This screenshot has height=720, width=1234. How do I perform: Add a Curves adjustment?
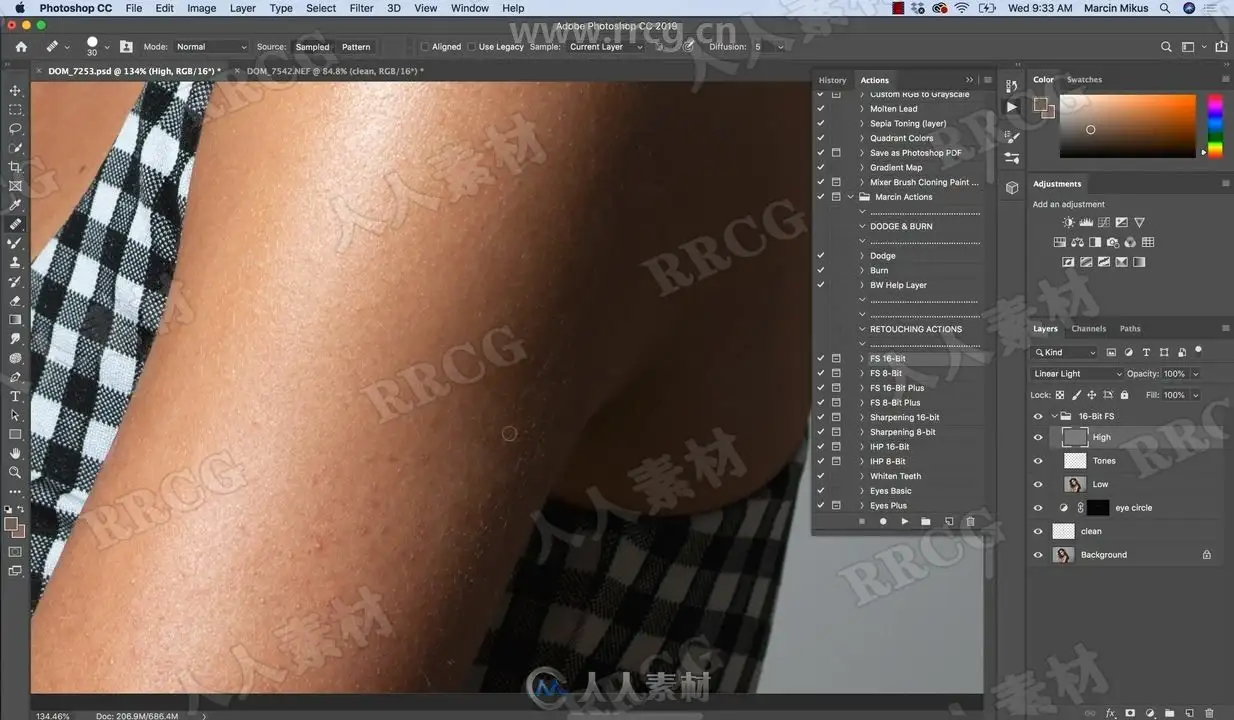tap(1104, 223)
